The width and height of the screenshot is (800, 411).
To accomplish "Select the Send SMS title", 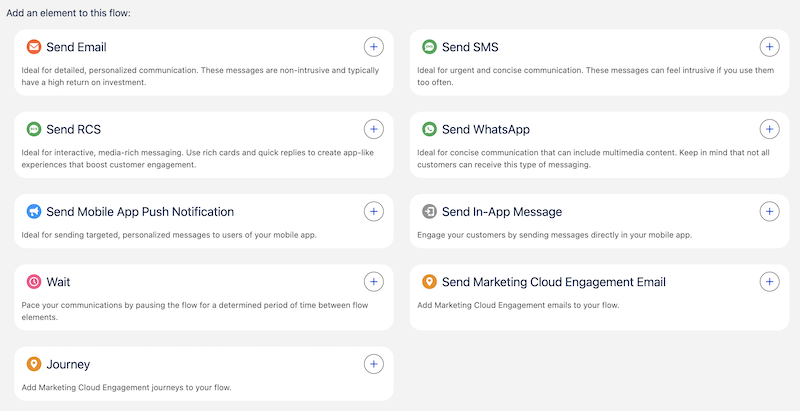I will tap(470, 47).
